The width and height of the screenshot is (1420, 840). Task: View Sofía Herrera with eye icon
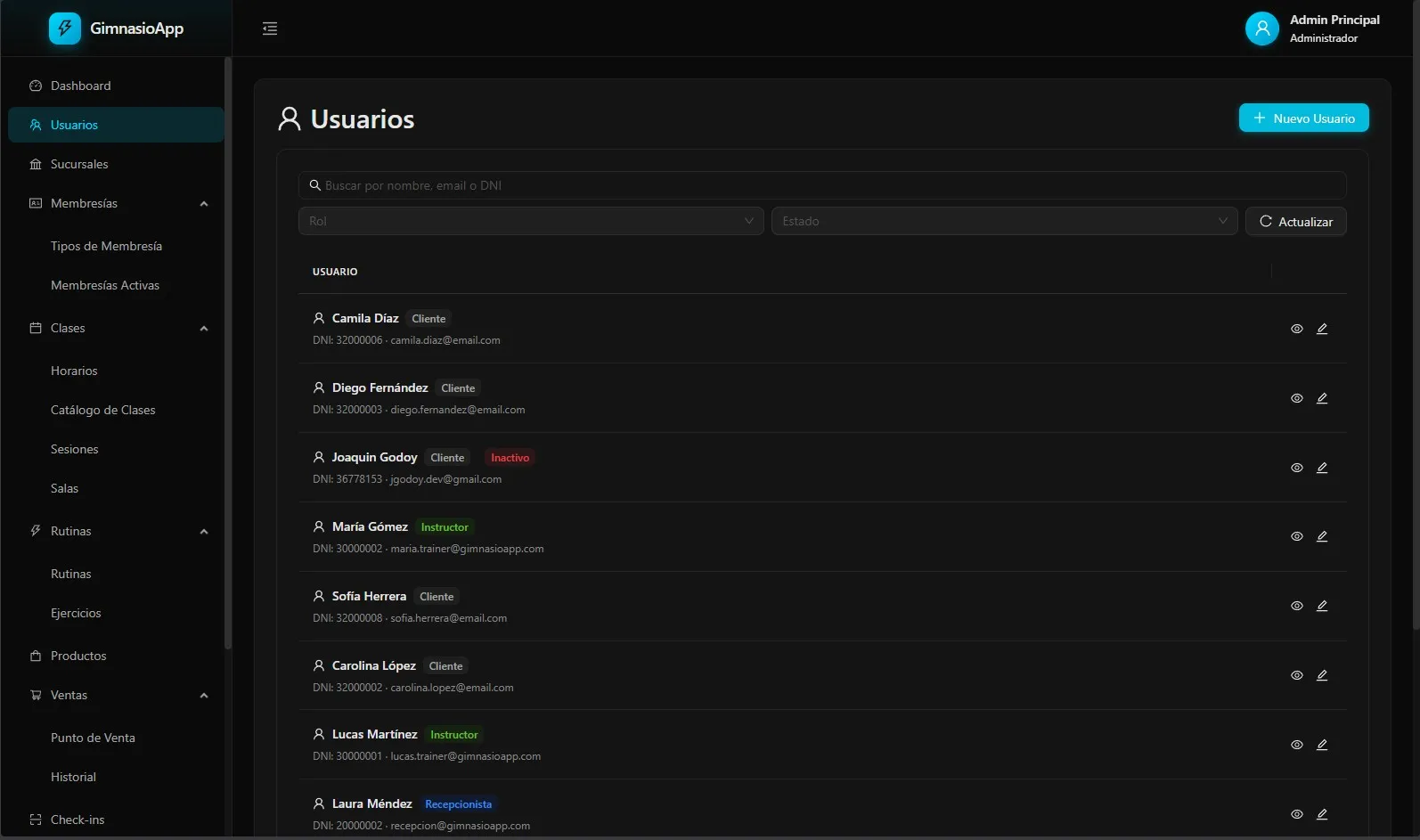pos(1297,606)
